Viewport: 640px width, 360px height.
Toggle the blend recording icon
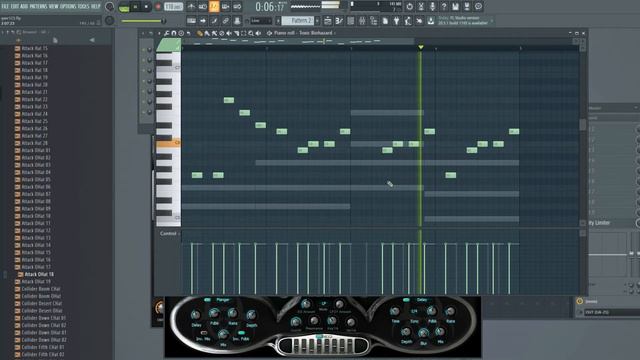pos(225,7)
